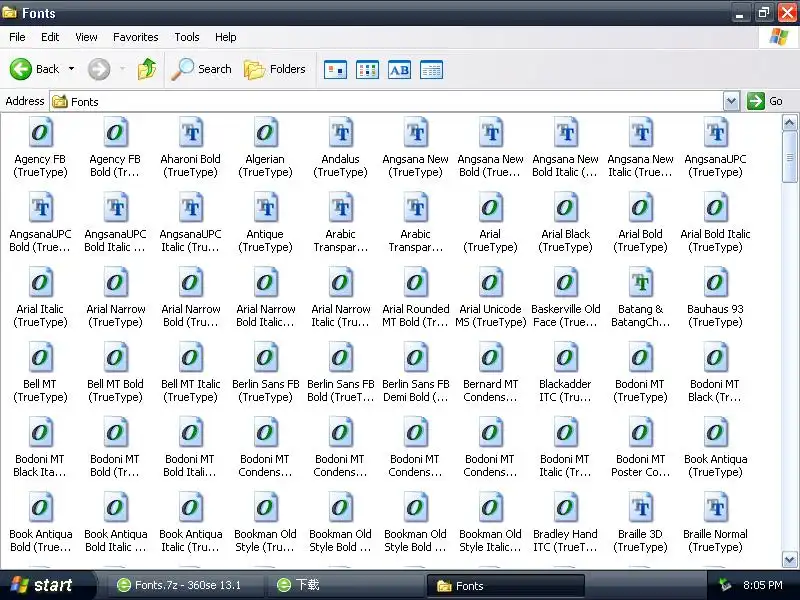800x600 pixels.
Task: Select the Bodoni MT Poster Compressed icon
Action: click(x=640, y=432)
